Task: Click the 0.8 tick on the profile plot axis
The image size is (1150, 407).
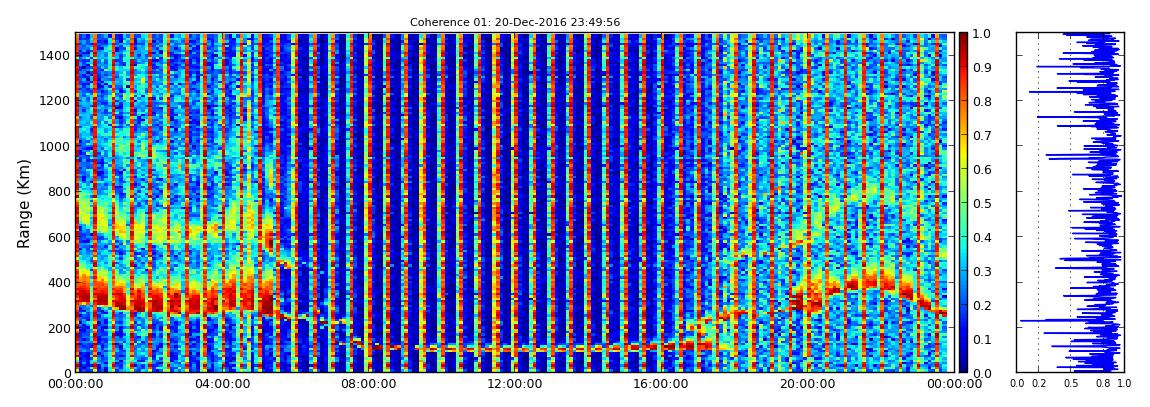Action: tap(1103, 384)
